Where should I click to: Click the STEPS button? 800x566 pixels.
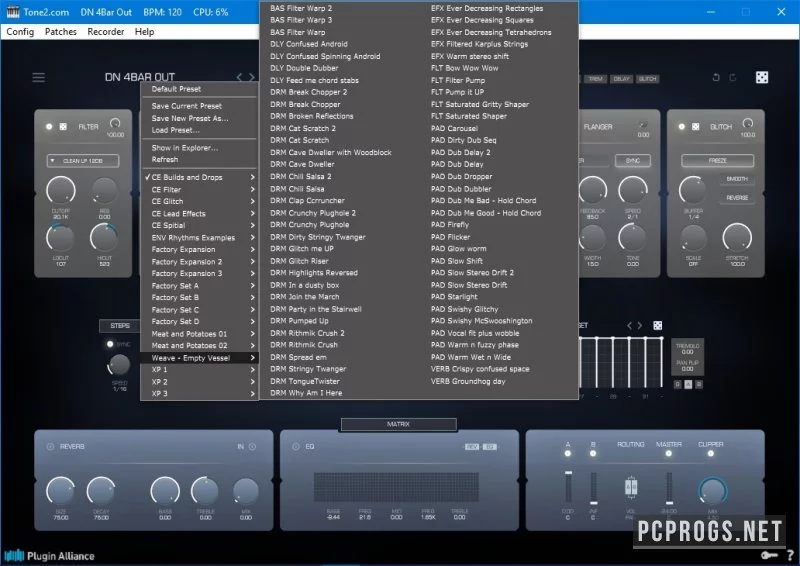pos(120,326)
